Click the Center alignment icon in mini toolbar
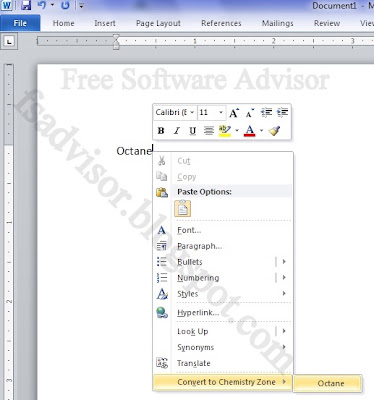This screenshot has width=374, height=400. point(209,131)
